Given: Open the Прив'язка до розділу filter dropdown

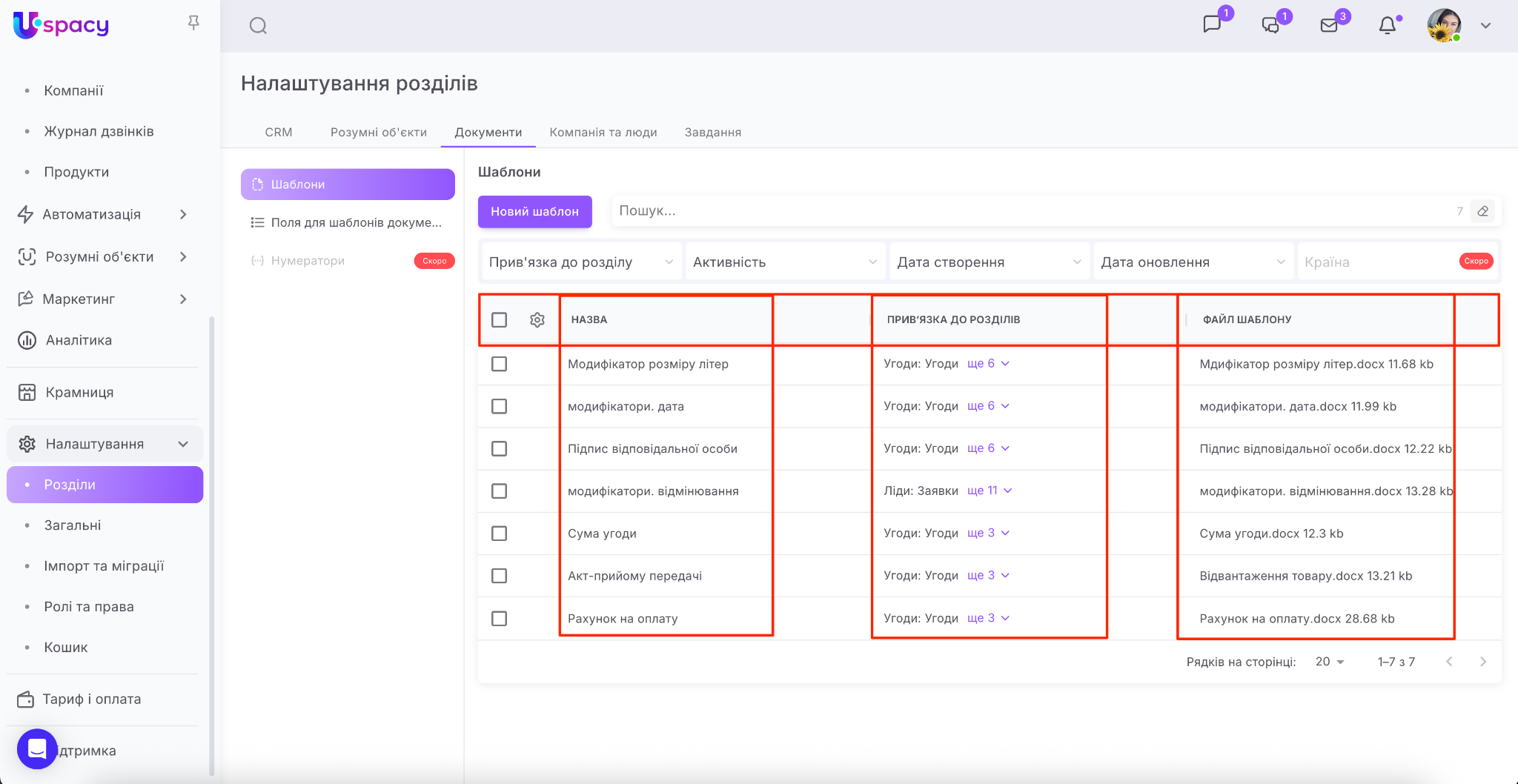Looking at the screenshot, I should tap(581, 262).
